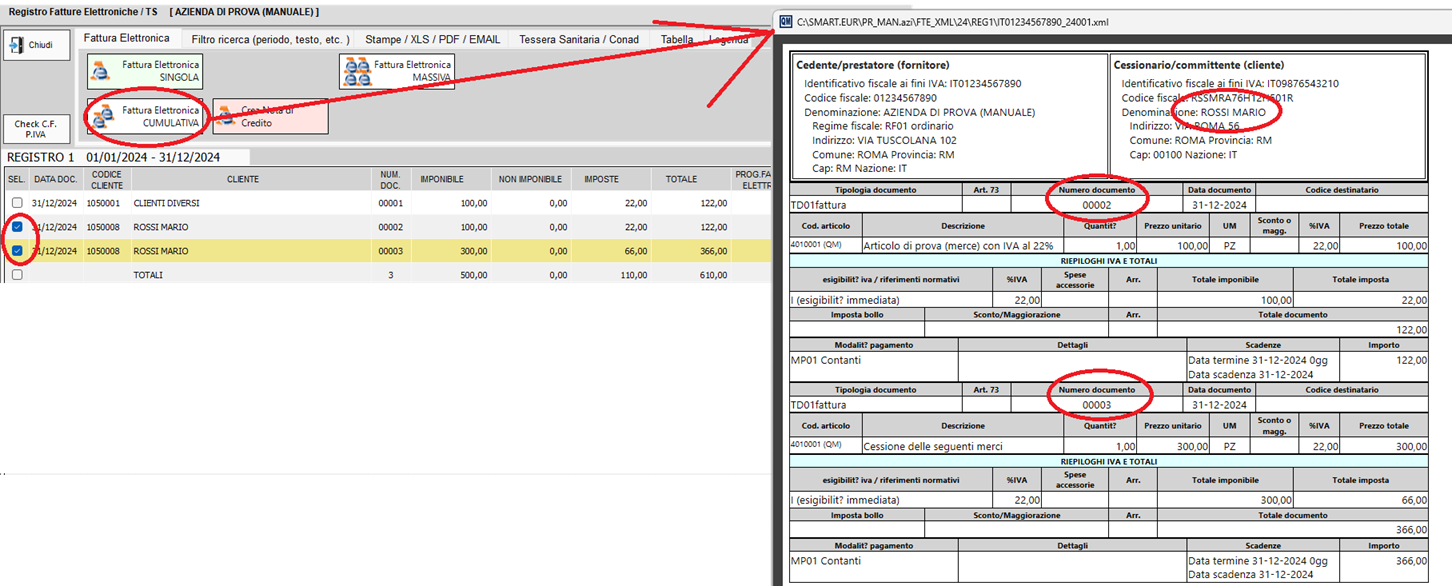The image size is (1452, 586).
Task: Click the CODICE CLIENTE column header
Action: (x=106, y=180)
